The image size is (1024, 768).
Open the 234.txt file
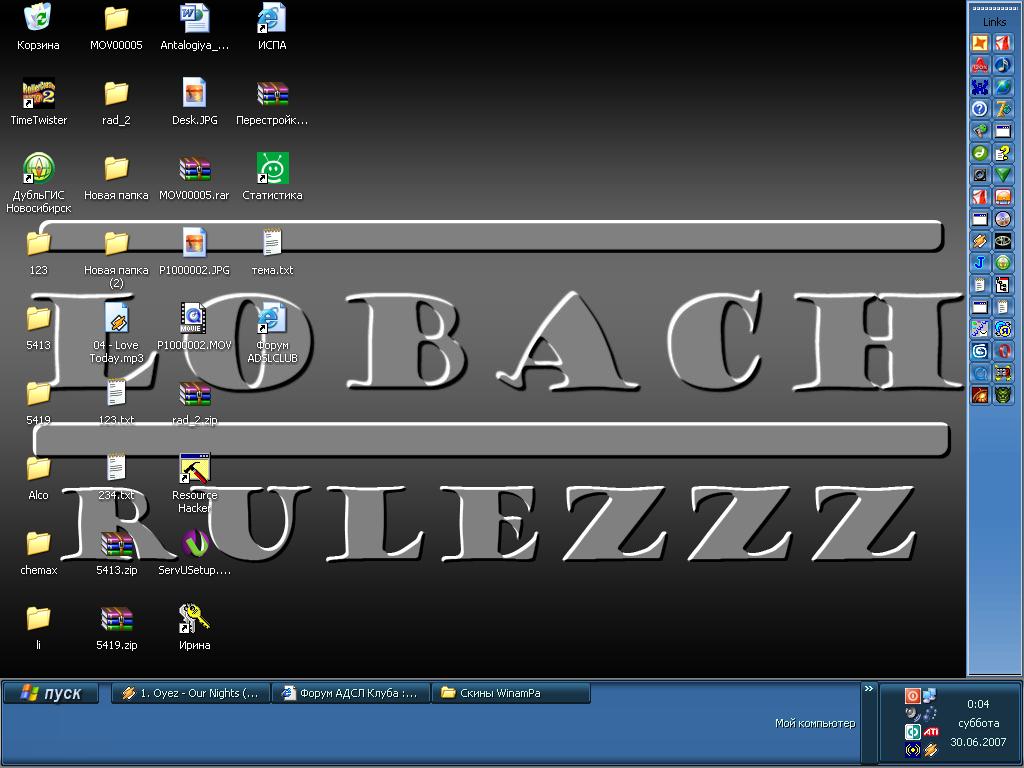(x=116, y=477)
